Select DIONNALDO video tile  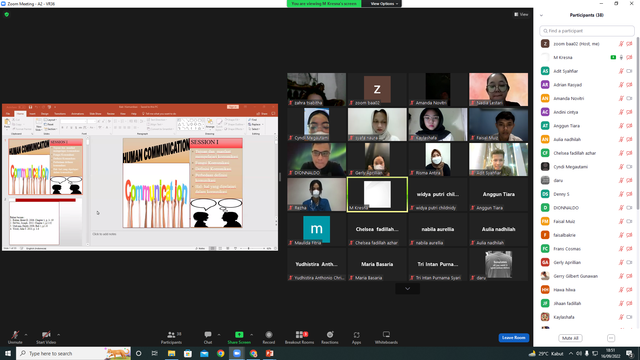(316, 159)
